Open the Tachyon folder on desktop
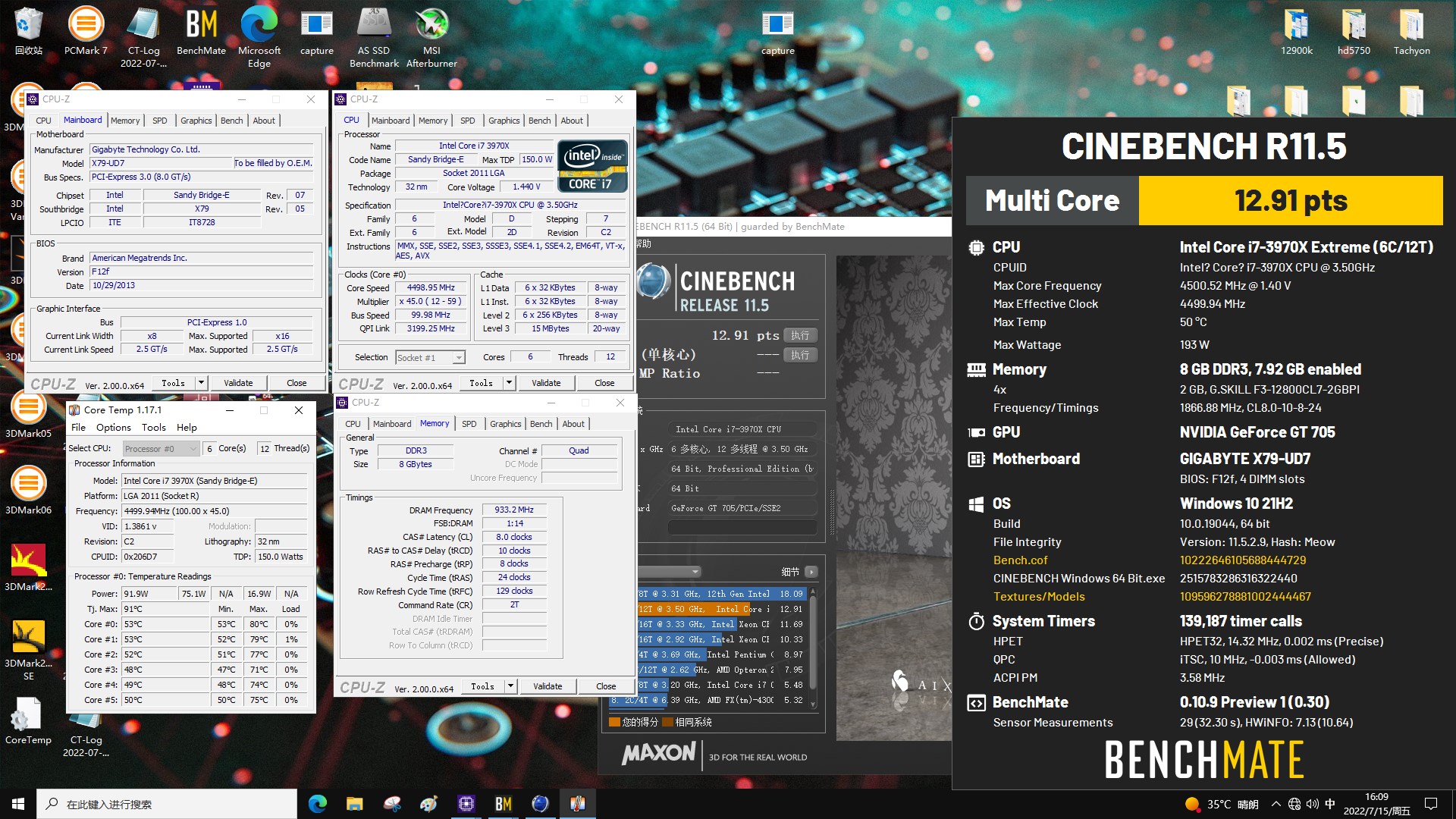Image resolution: width=1456 pixels, height=819 pixels. tap(1411, 31)
